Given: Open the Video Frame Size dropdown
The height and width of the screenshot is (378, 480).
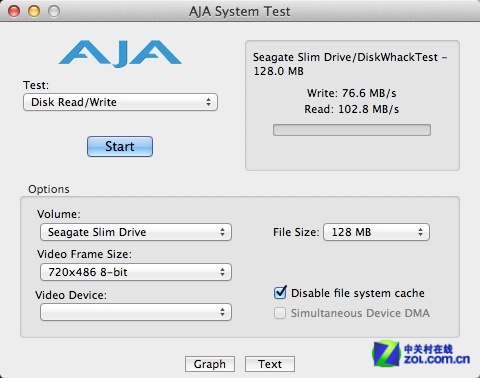Looking at the screenshot, I should tap(136, 272).
